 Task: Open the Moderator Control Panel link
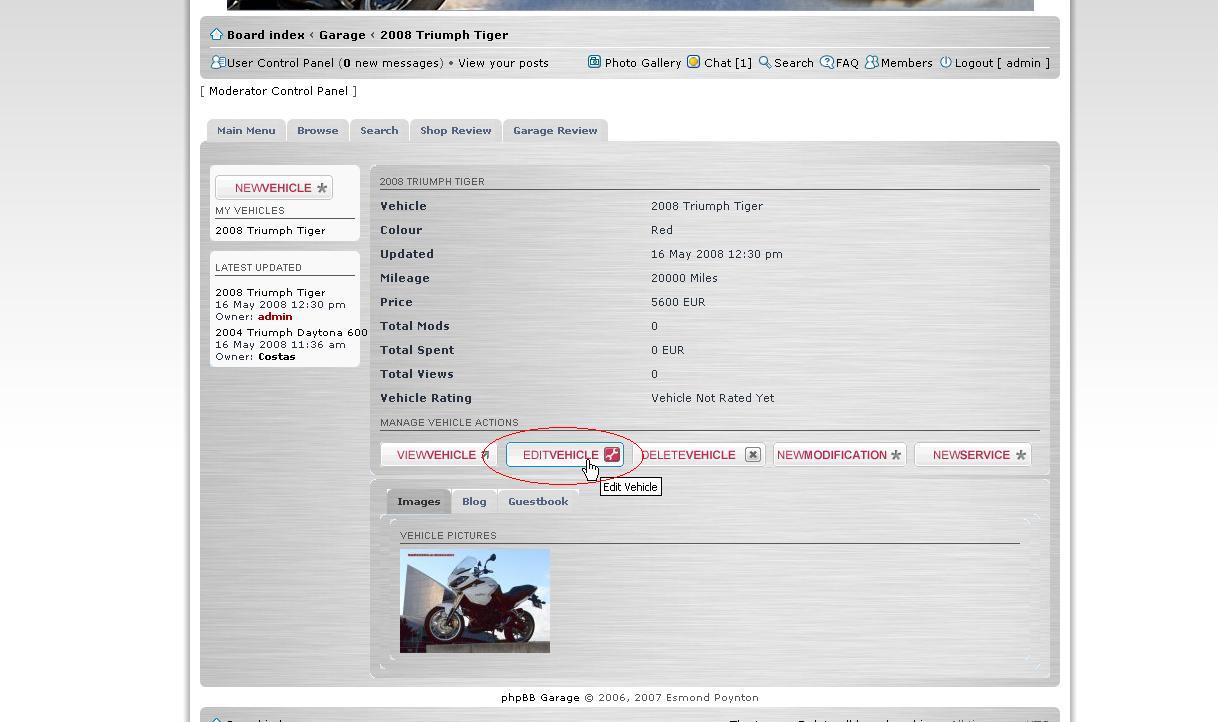tap(278, 91)
